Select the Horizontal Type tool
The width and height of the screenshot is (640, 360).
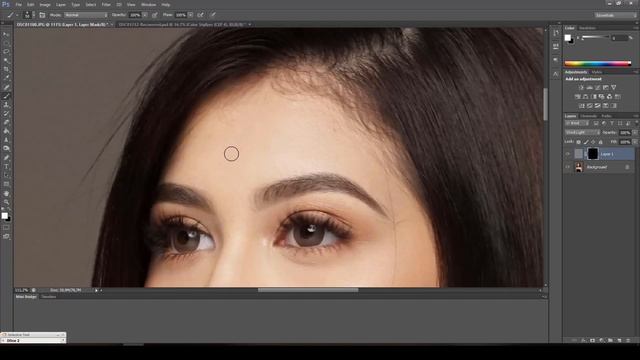click(x=6, y=167)
